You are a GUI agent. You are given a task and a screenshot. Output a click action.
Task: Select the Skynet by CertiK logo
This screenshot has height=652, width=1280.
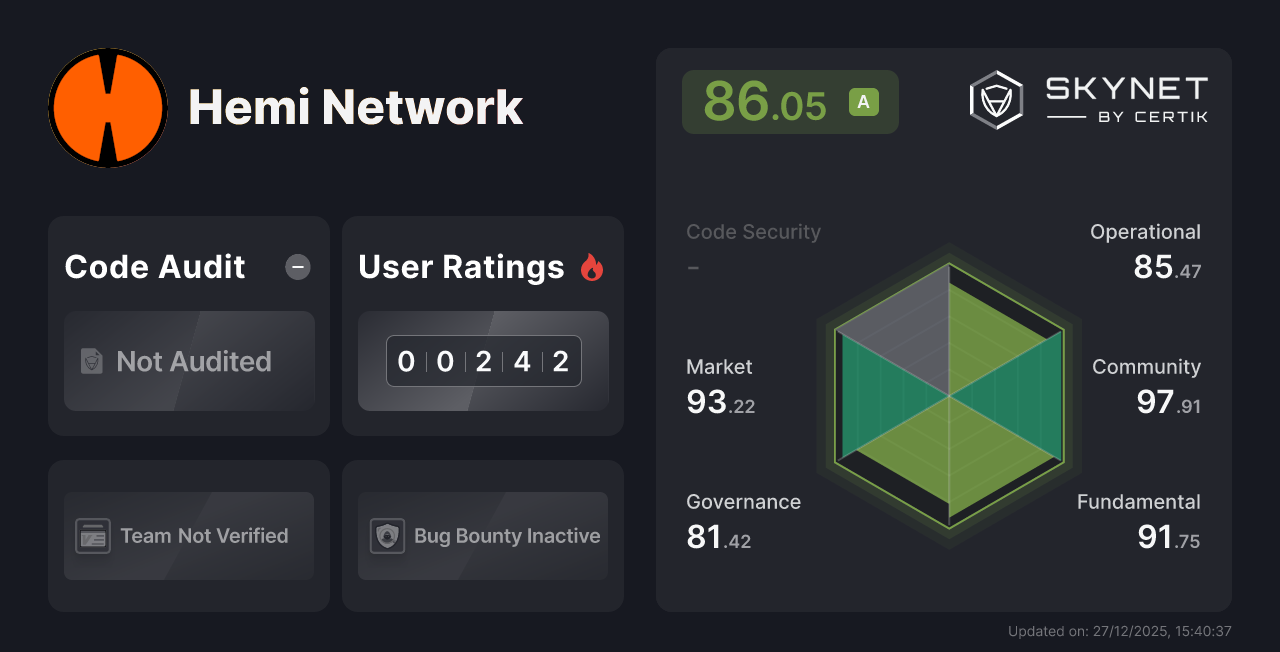click(1090, 98)
